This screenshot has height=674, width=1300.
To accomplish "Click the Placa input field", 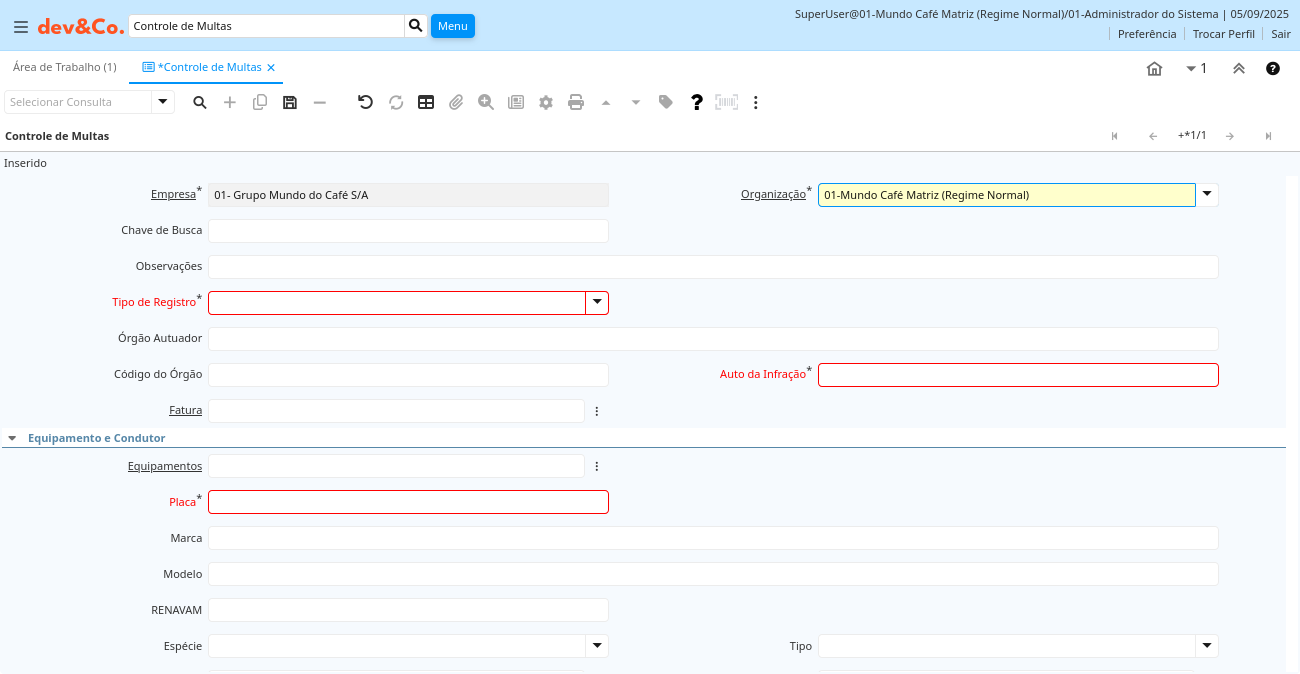I will (x=408, y=502).
